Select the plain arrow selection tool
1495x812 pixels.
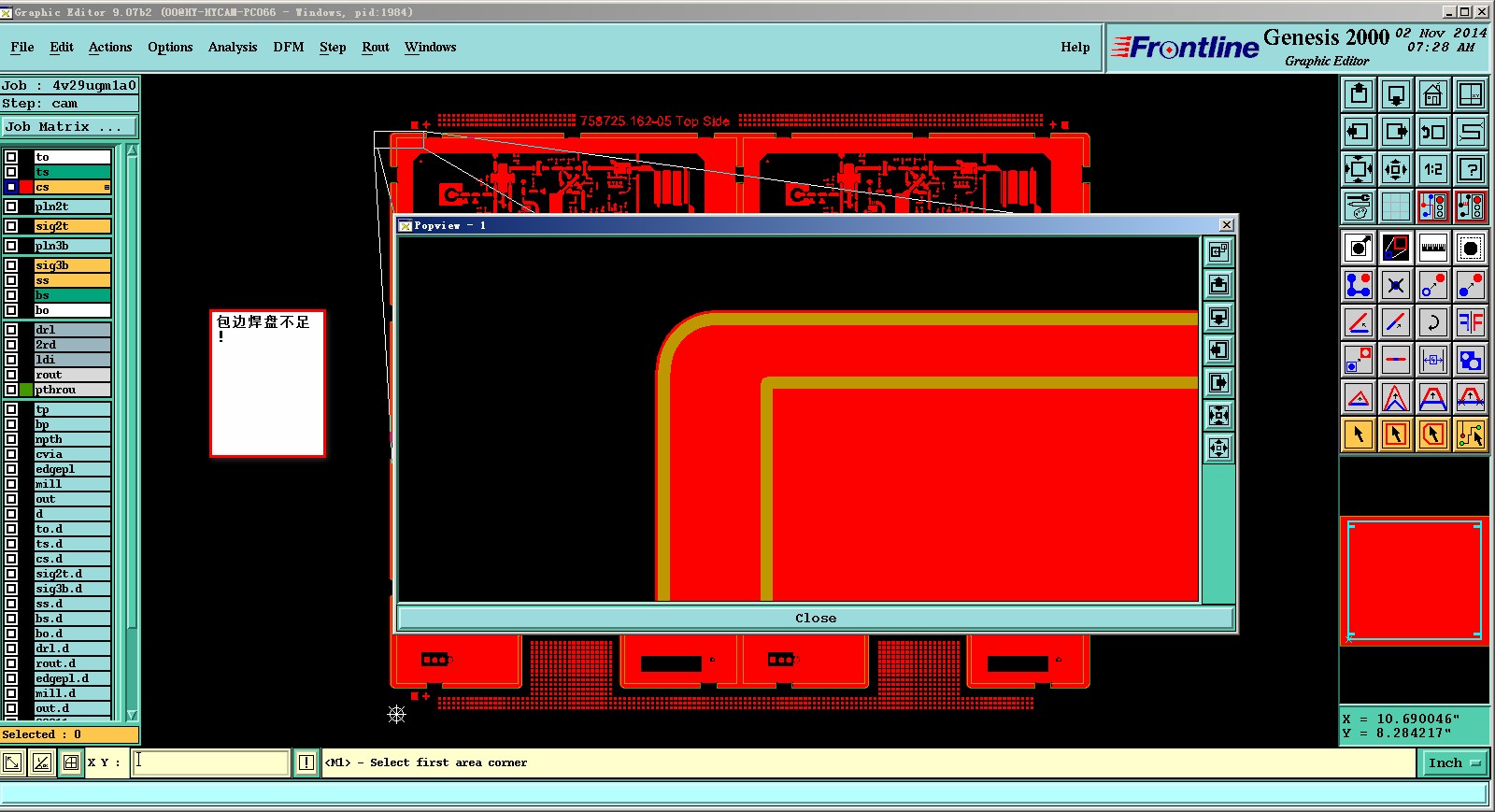[x=1359, y=434]
